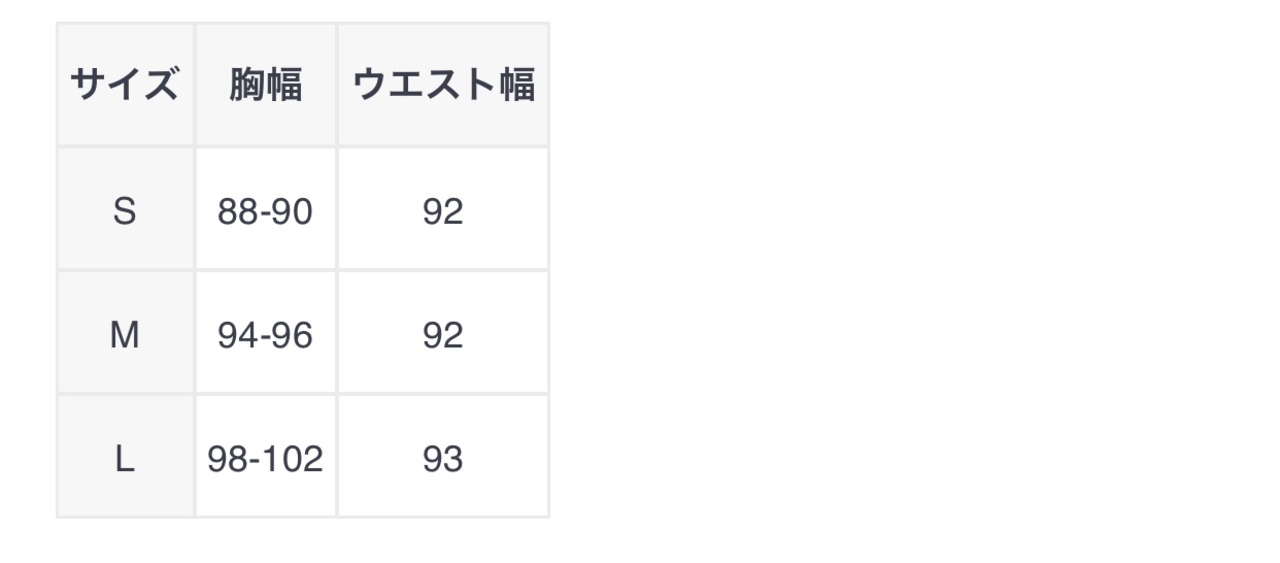Click the ウエスト幅 column header
This screenshot has width=1280, height=563.
[443, 85]
